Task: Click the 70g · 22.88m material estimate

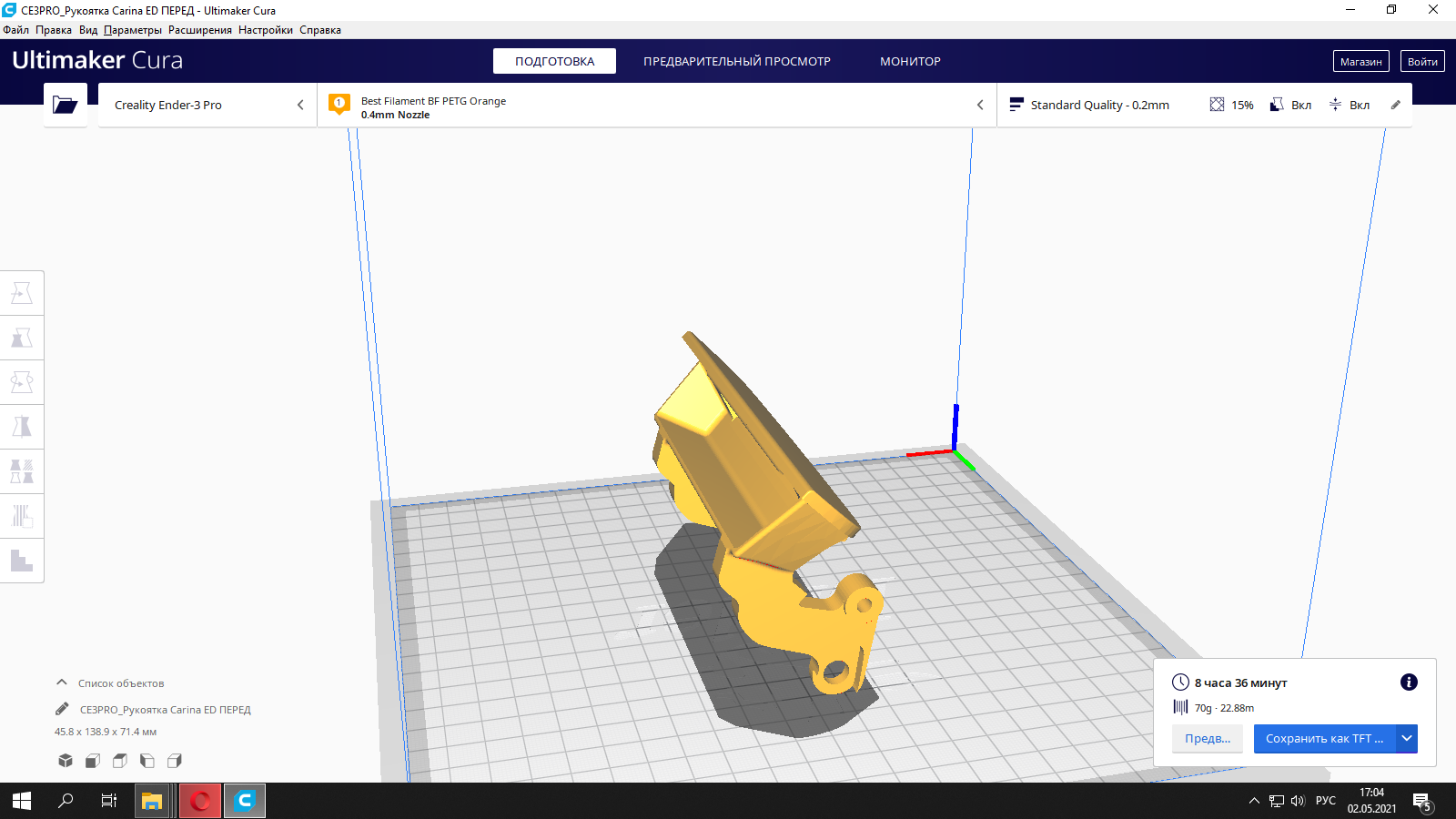Action: pyautogui.click(x=1224, y=708)
